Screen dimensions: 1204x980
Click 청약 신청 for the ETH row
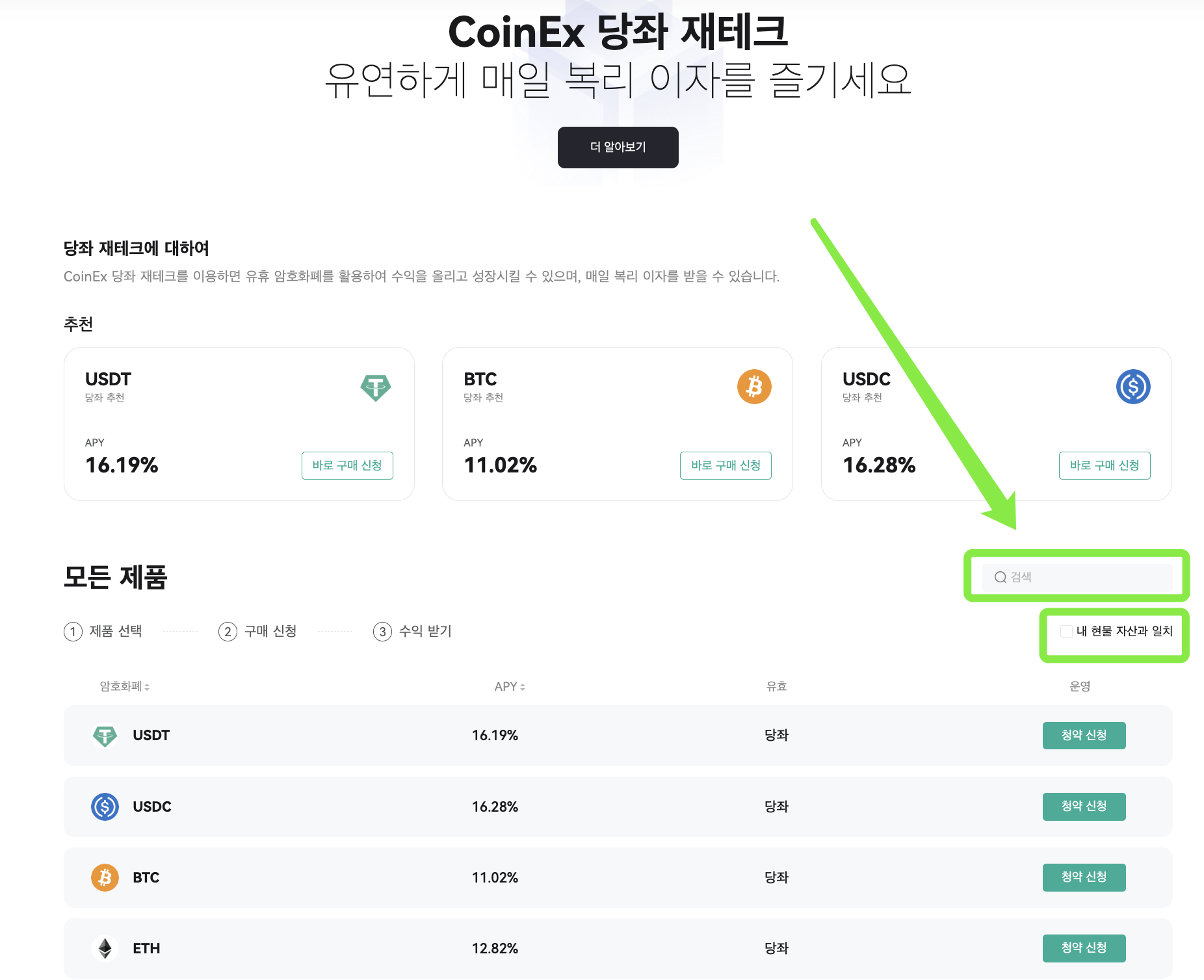(1084, 948)
